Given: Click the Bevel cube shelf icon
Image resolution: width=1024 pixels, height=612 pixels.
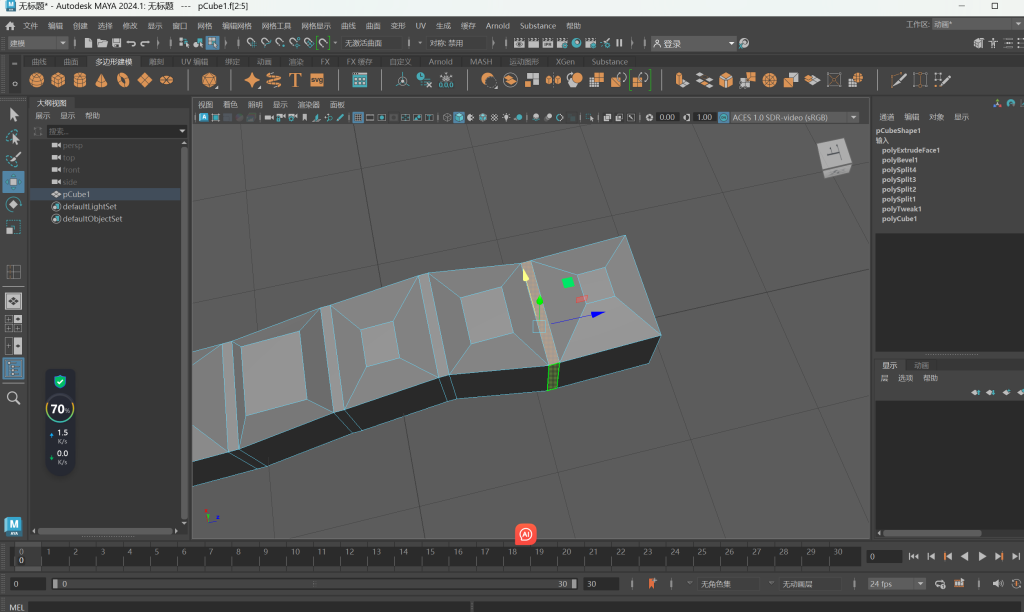Looking at the screenshot, I should [726, 80].
